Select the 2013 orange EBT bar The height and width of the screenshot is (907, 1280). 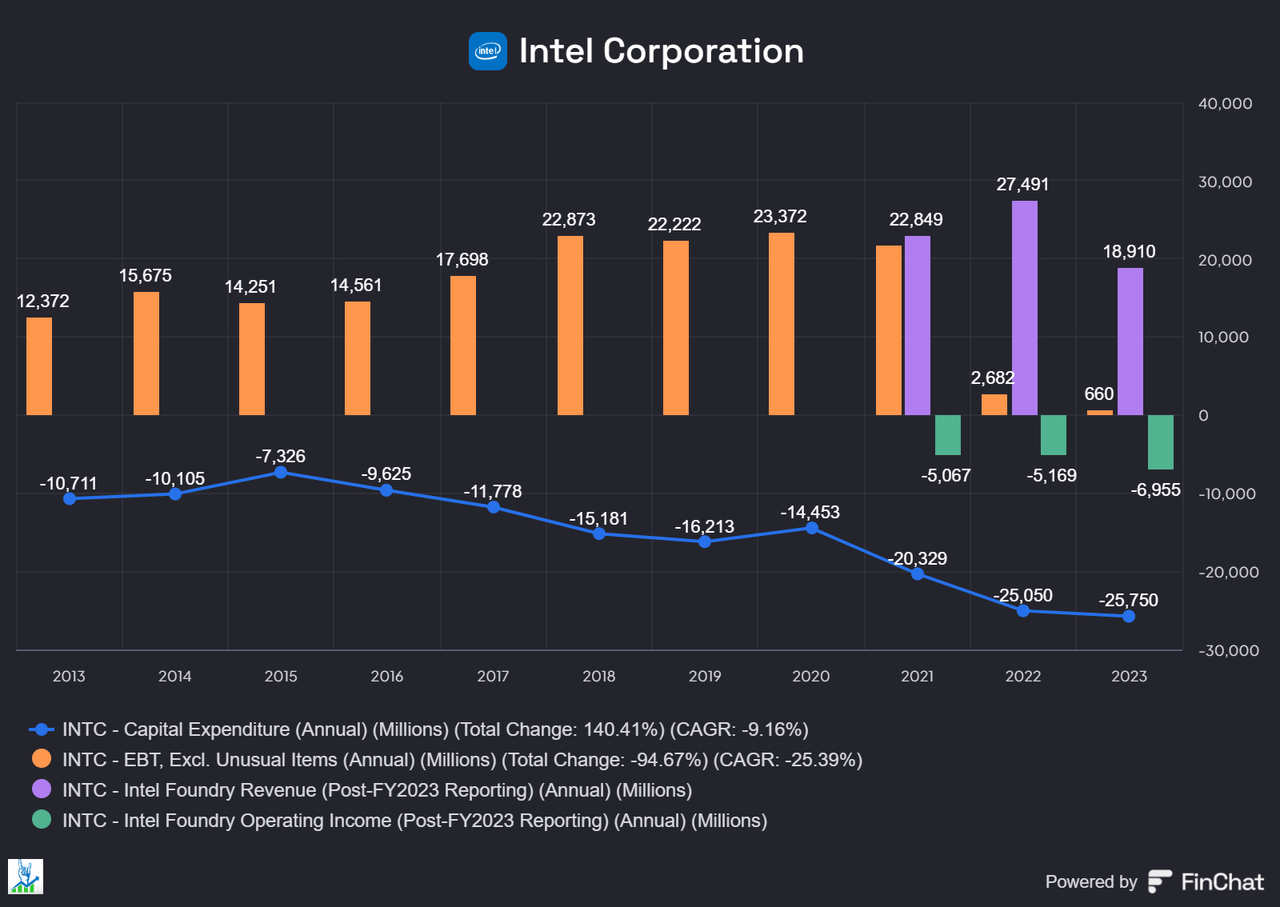(39, 366)
